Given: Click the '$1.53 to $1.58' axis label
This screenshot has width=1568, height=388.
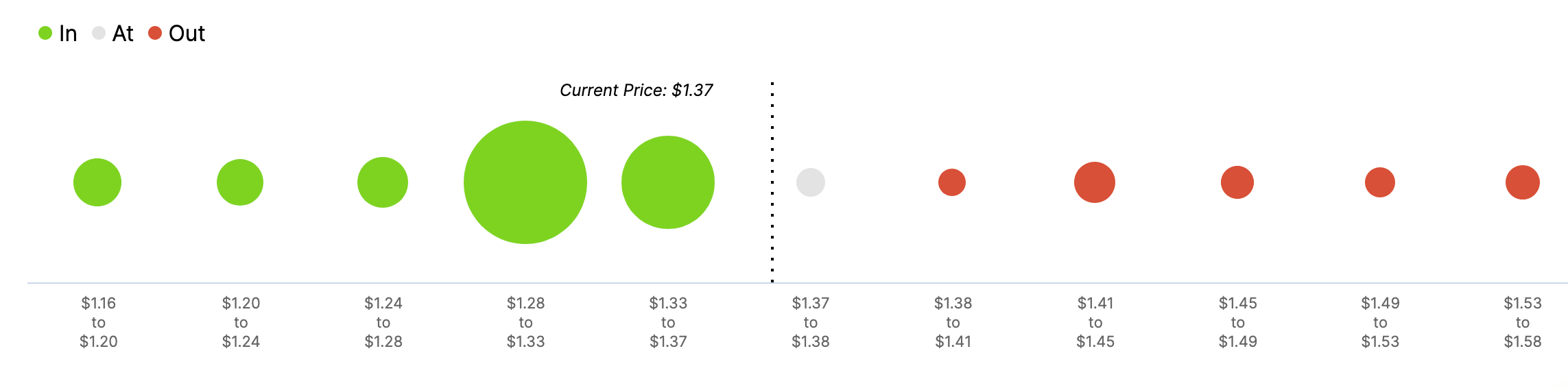Looking at the screenshot, I should (x=1523, y=322).
